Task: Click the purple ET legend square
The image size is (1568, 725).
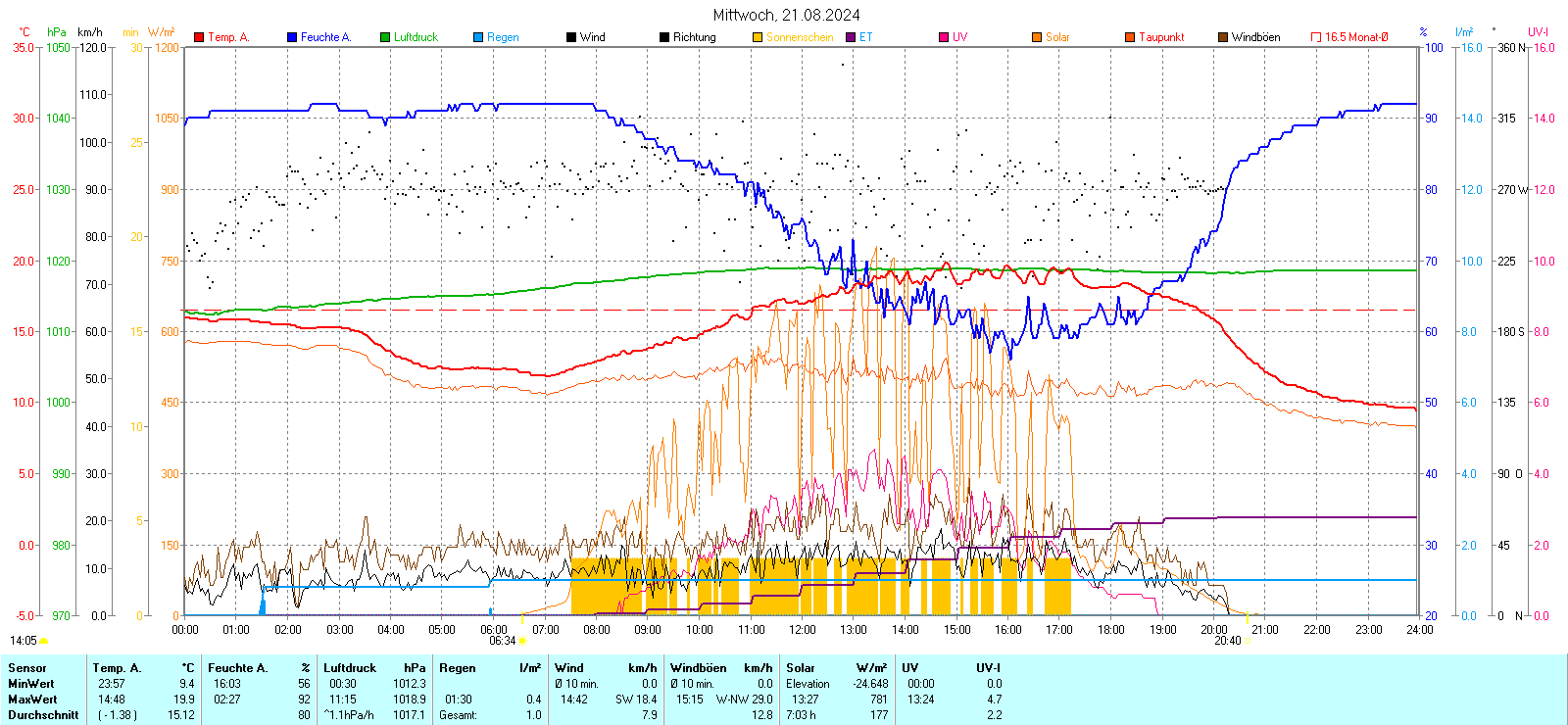Action: tap(851, 37)
